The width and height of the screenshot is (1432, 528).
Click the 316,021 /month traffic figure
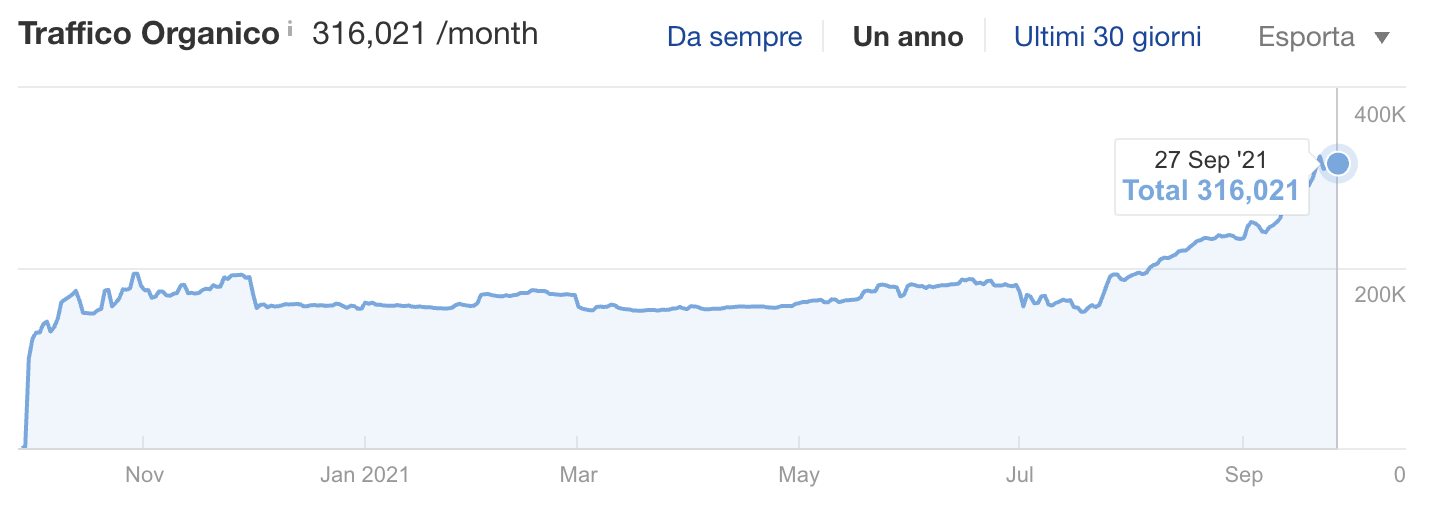point(425,34)
